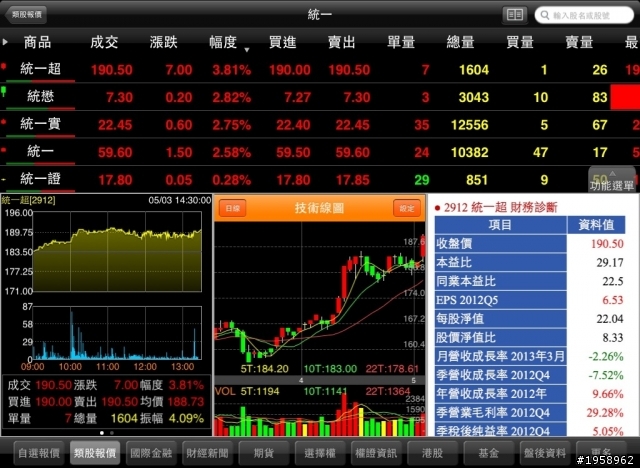Open the 功能選單 popup button
Image resolution: width=640 pixels, height=468 pixels.
(612, 180)
